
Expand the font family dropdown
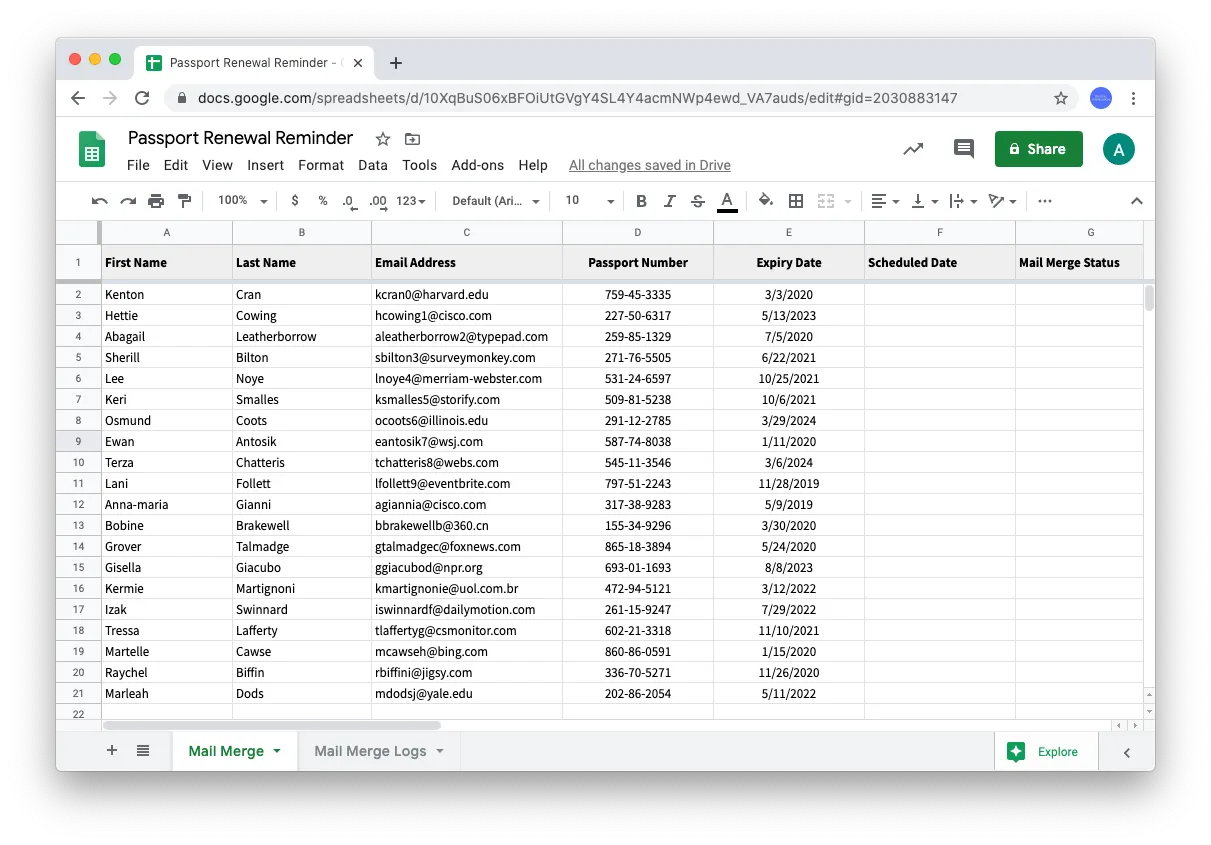tap(495, 201)
